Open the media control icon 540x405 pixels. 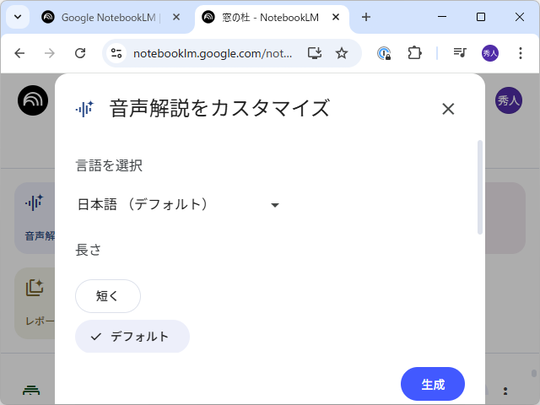pyautogui.click(x=460, y=53)
